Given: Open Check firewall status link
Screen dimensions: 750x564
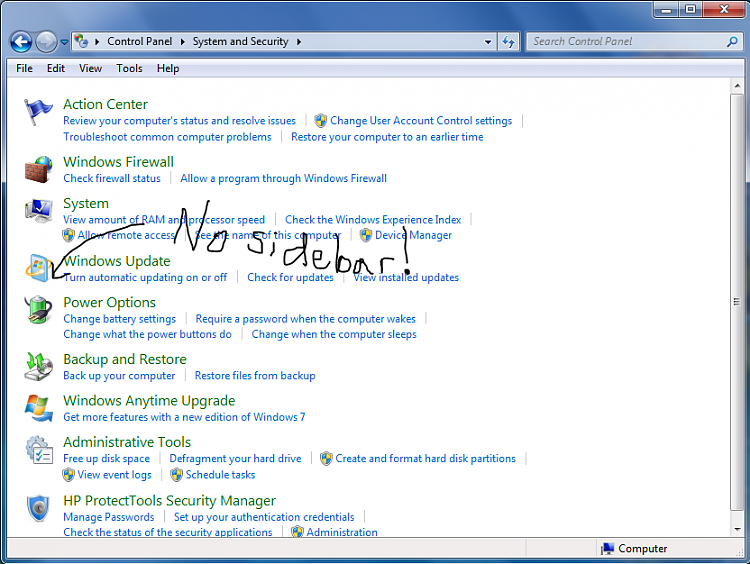Looking at the screenshot, I should coord(112,178).
